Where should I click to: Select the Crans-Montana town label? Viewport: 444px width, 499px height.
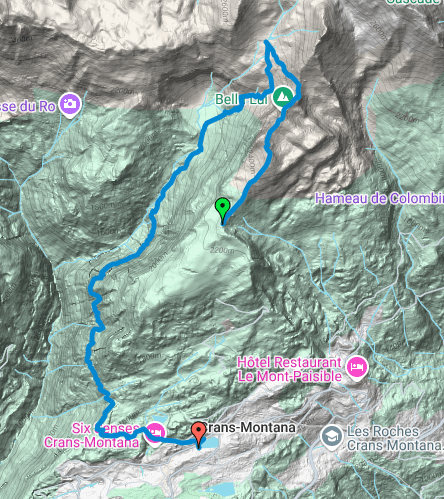point(249,427)
